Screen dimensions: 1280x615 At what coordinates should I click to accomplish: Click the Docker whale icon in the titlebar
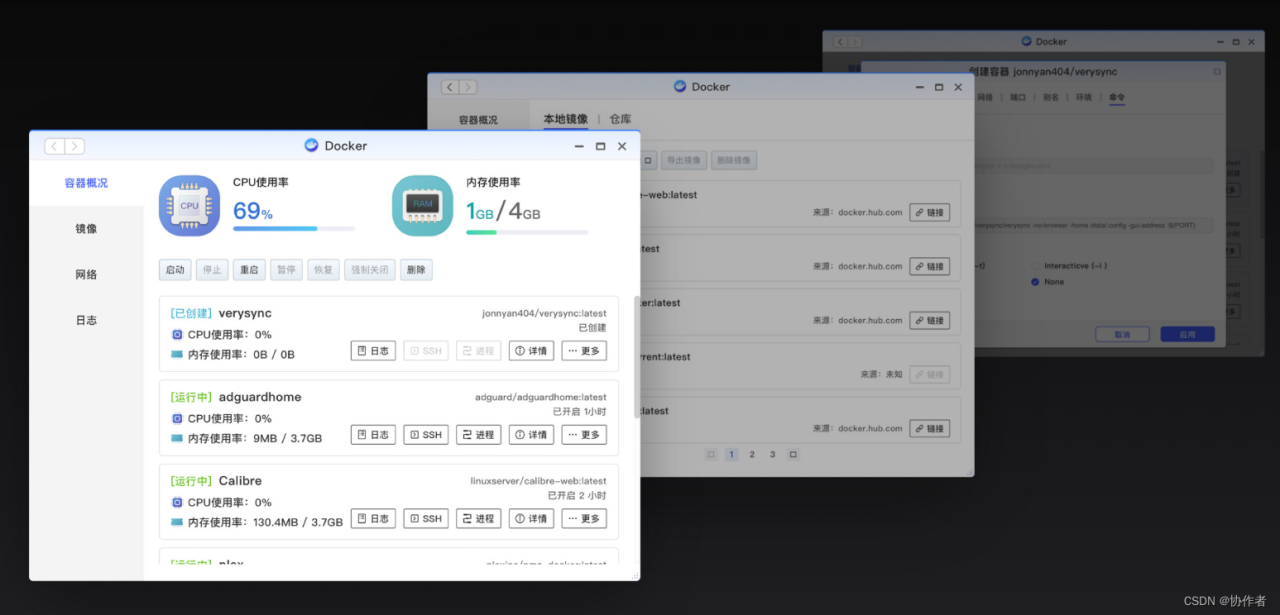coord(311,145)
